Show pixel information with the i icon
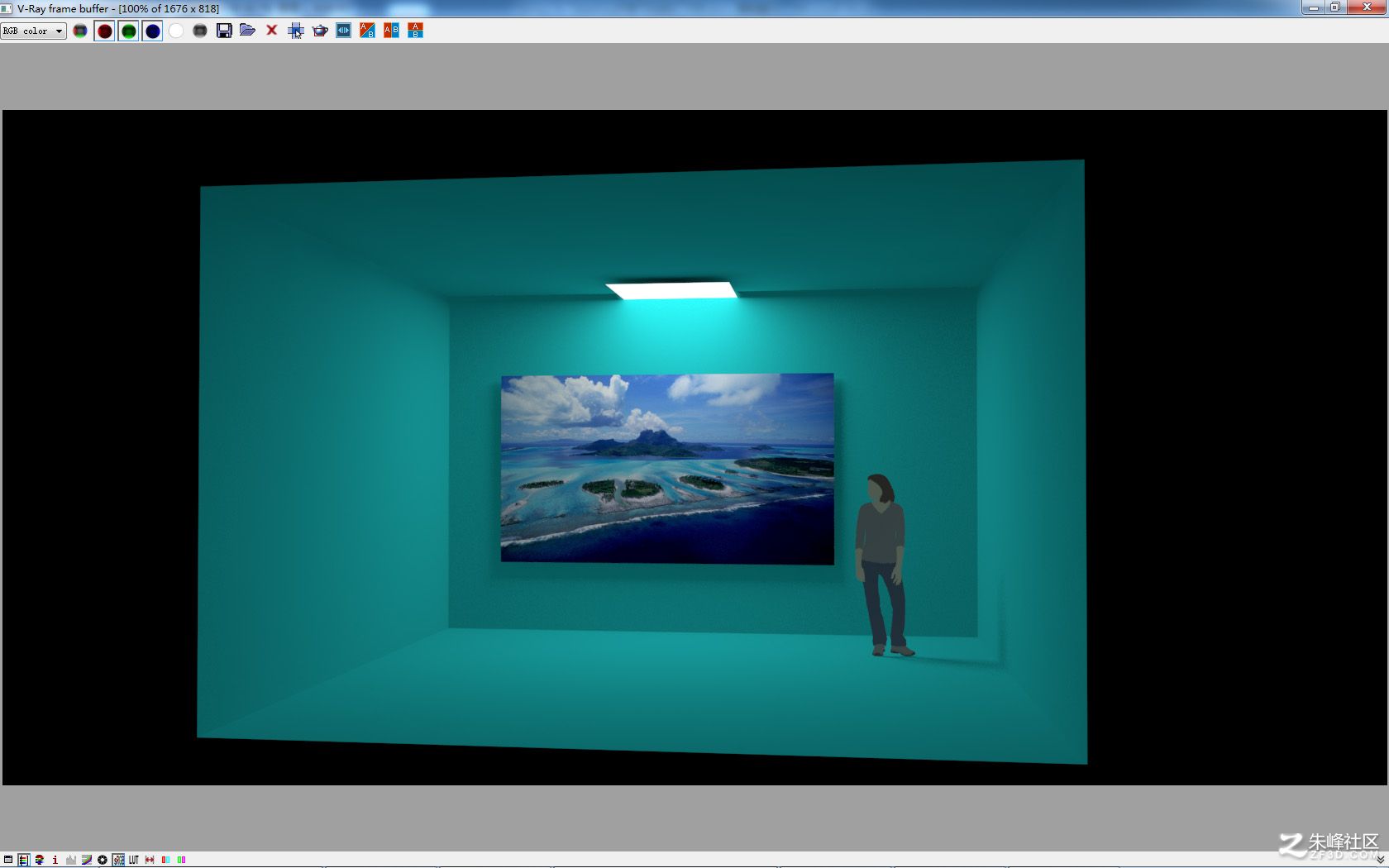Viewport: 1389px width, 868px height. click(x=55, y=860)
